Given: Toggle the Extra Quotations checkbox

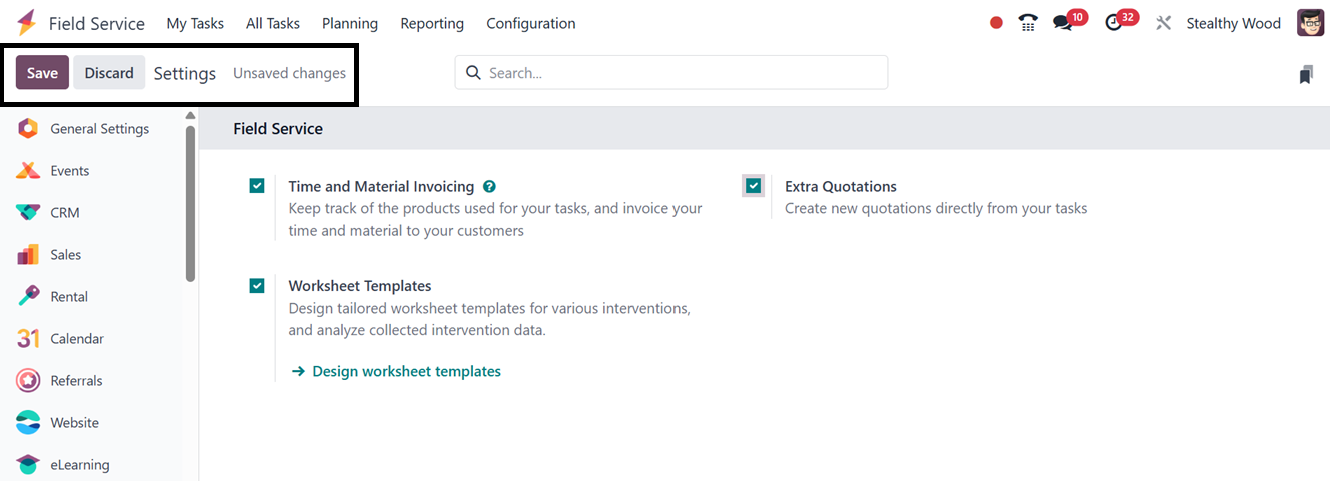Looking at the screenshot, I should click(753, 186).
